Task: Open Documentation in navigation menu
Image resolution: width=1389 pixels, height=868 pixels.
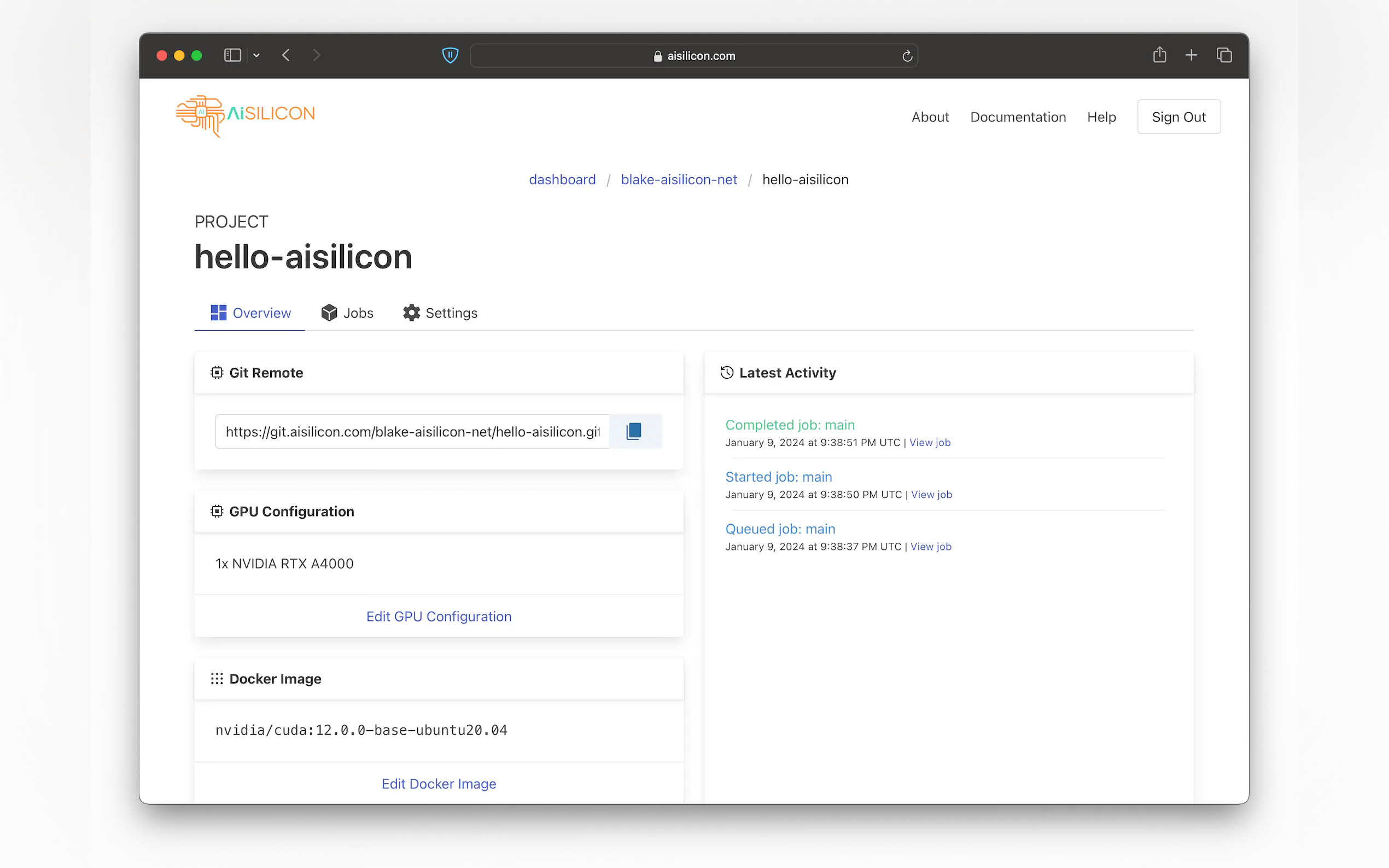Action: click(1018, 117)
